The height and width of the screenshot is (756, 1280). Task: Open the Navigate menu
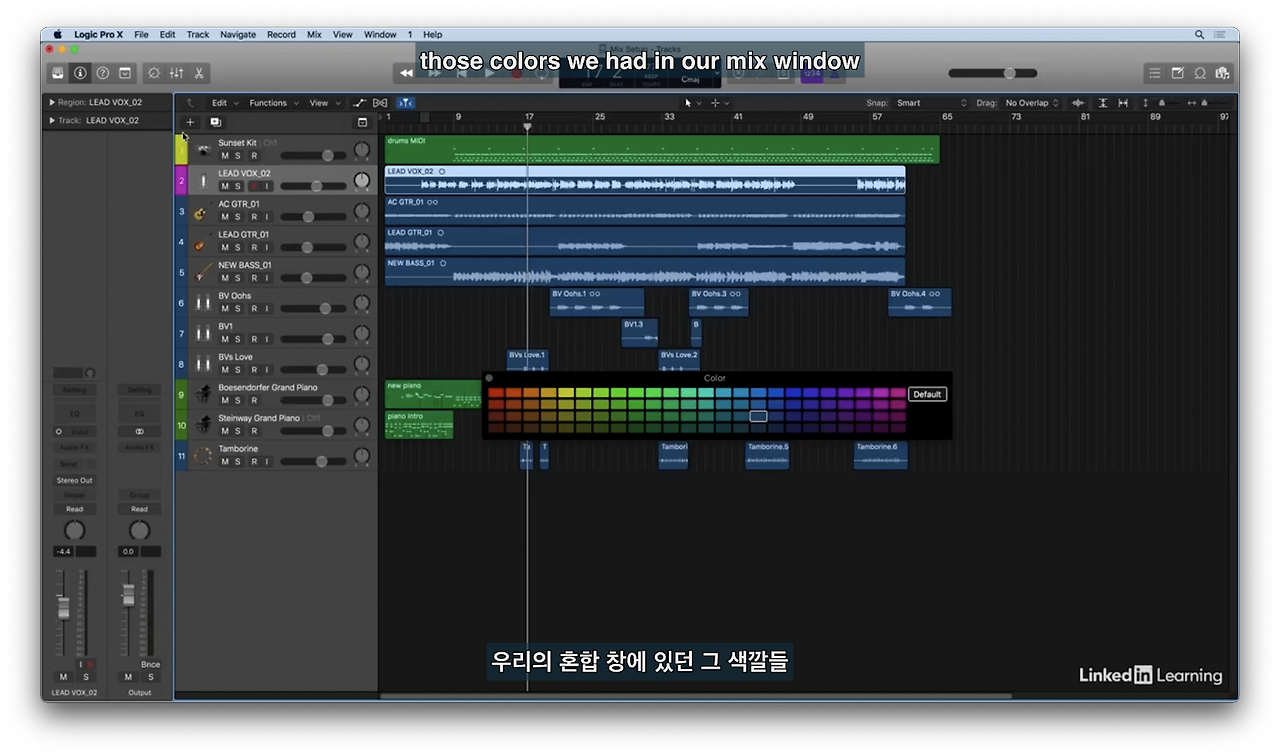(238, 34)
